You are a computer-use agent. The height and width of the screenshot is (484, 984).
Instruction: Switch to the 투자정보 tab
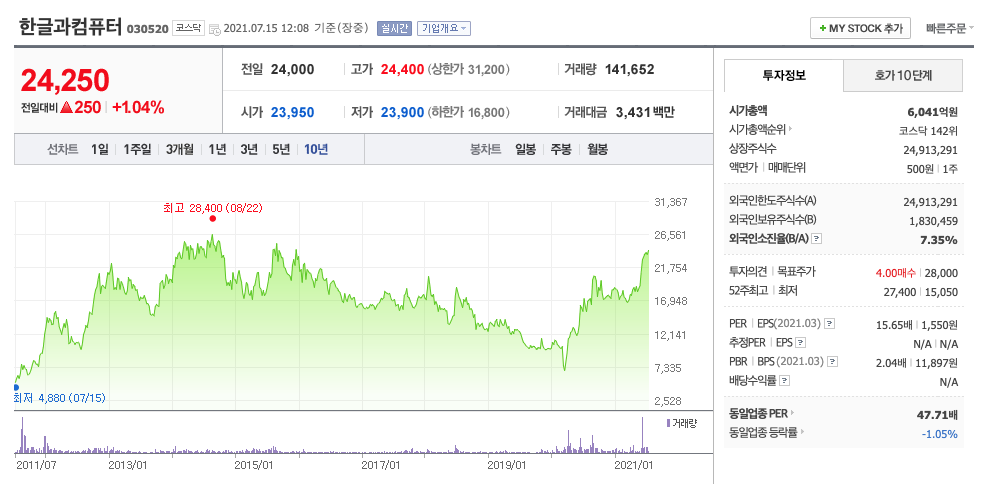(784, 76)
